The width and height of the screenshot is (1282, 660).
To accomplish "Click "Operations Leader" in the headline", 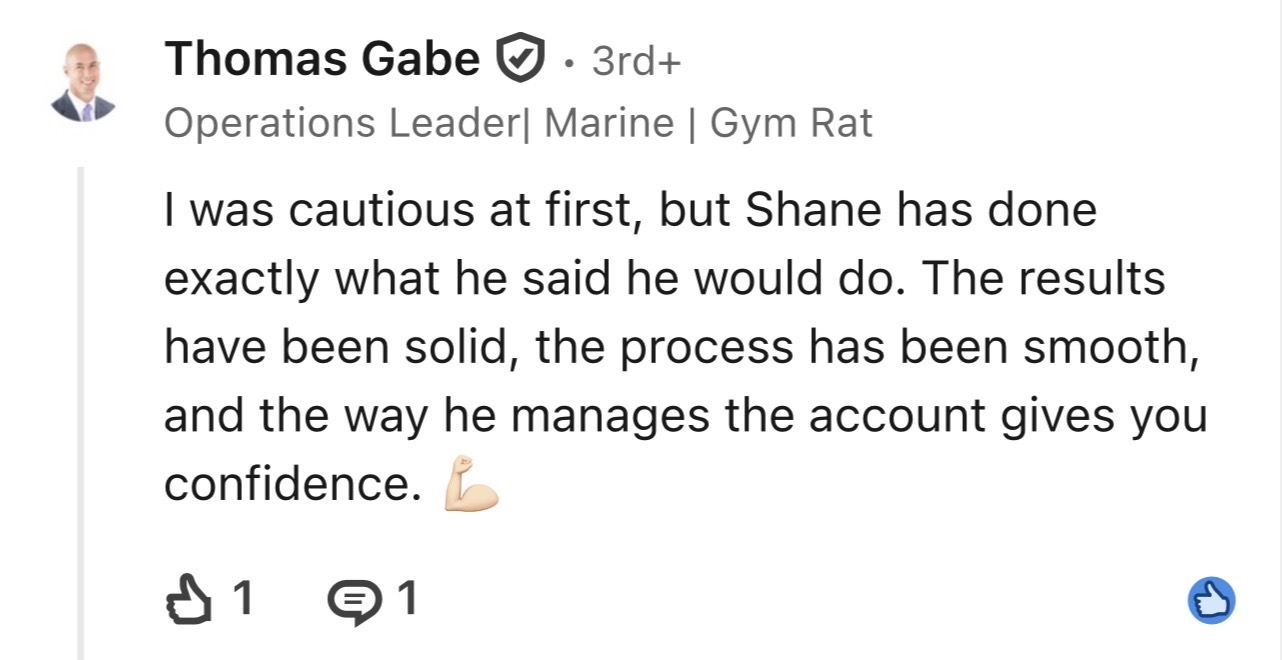I will tap(337, 124).
